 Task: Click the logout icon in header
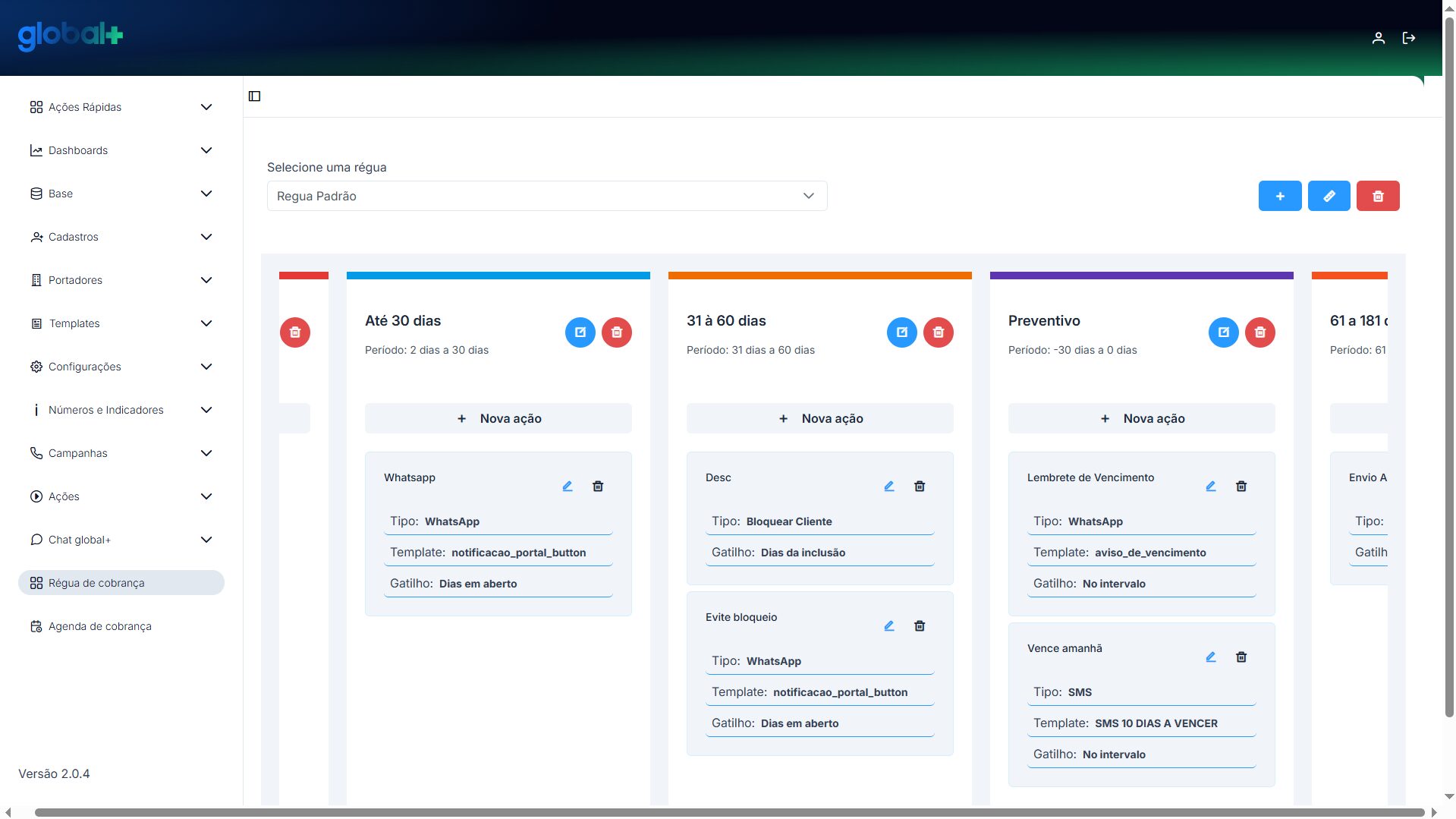point(1409,38)
